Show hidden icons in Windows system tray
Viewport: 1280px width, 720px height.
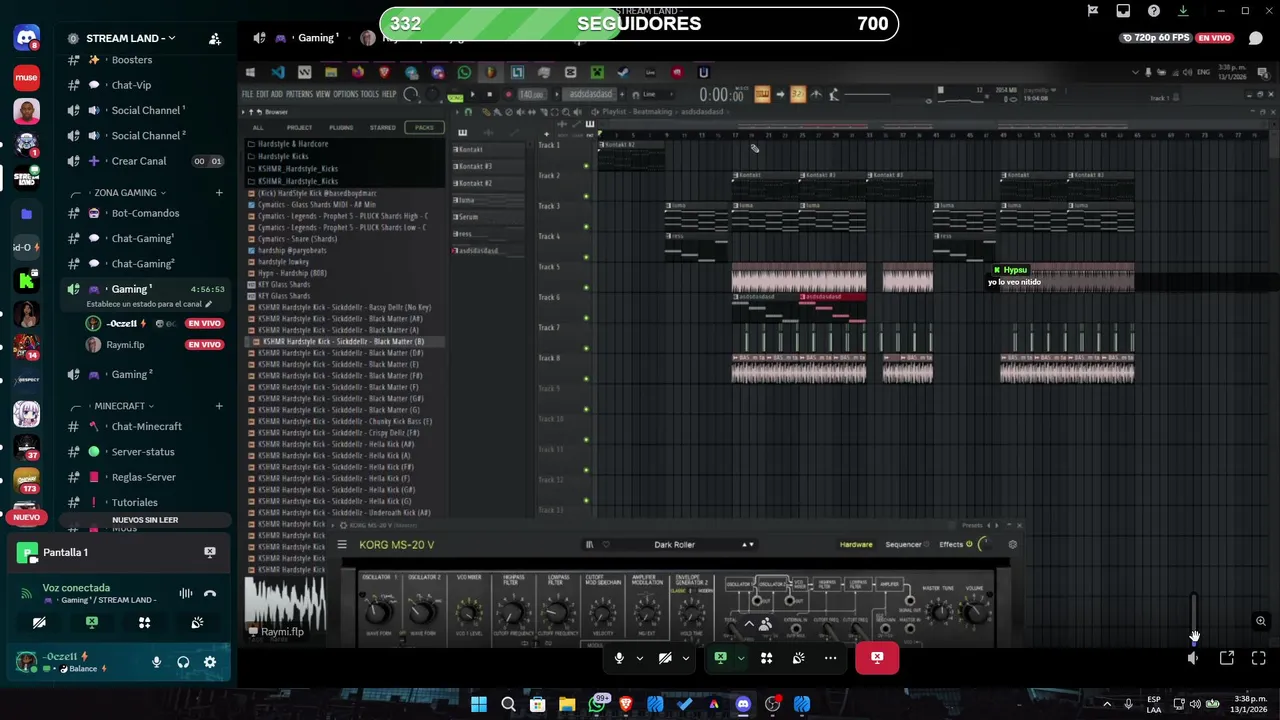[x=1107, y=704]
